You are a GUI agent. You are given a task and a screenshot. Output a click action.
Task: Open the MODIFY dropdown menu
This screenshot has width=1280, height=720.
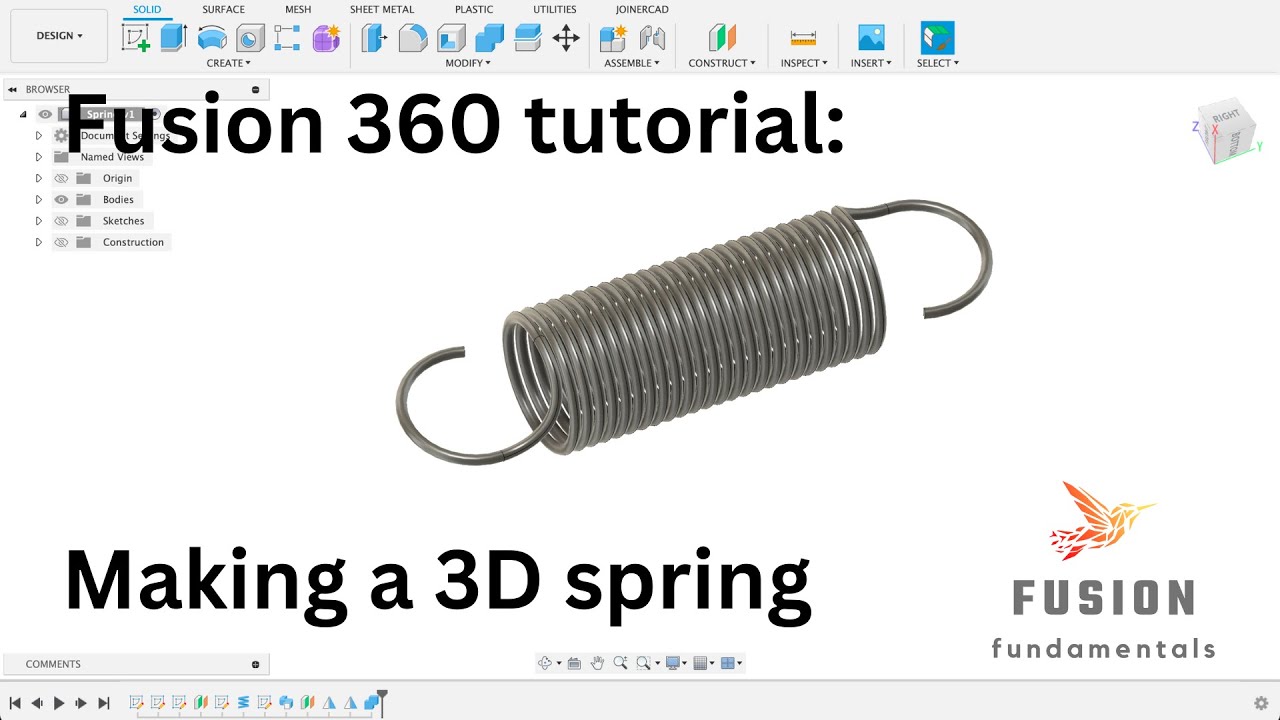(468, 63)
